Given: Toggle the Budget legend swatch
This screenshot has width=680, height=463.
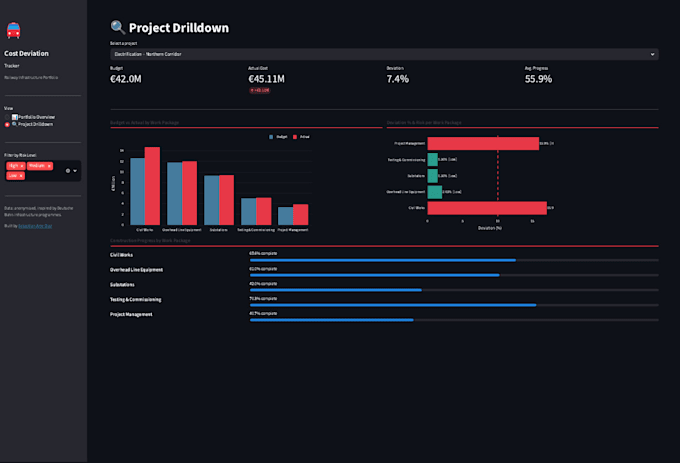Looking at the screenshot, I should coord(271,137).
